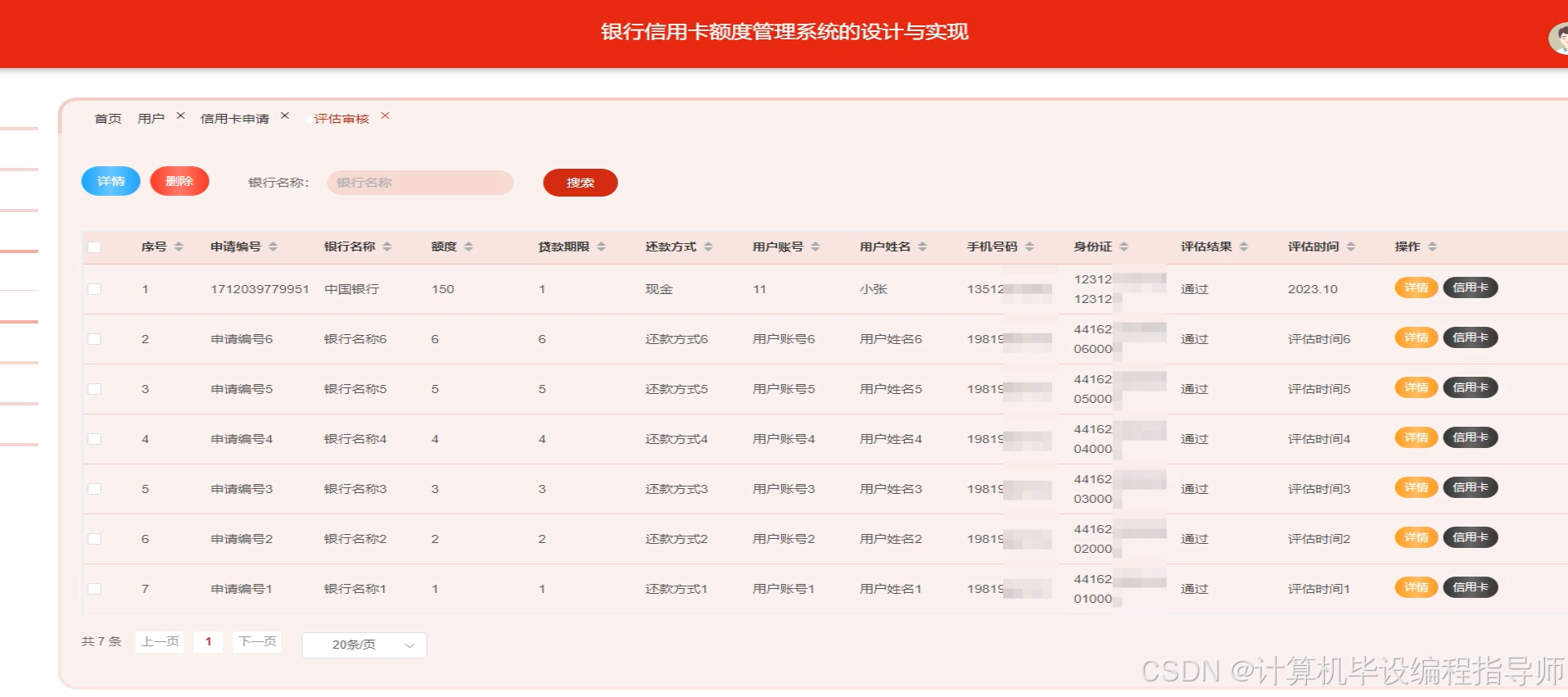Go to previous page 上一页
Screen dimensions: 1568x697
[160, 641]
